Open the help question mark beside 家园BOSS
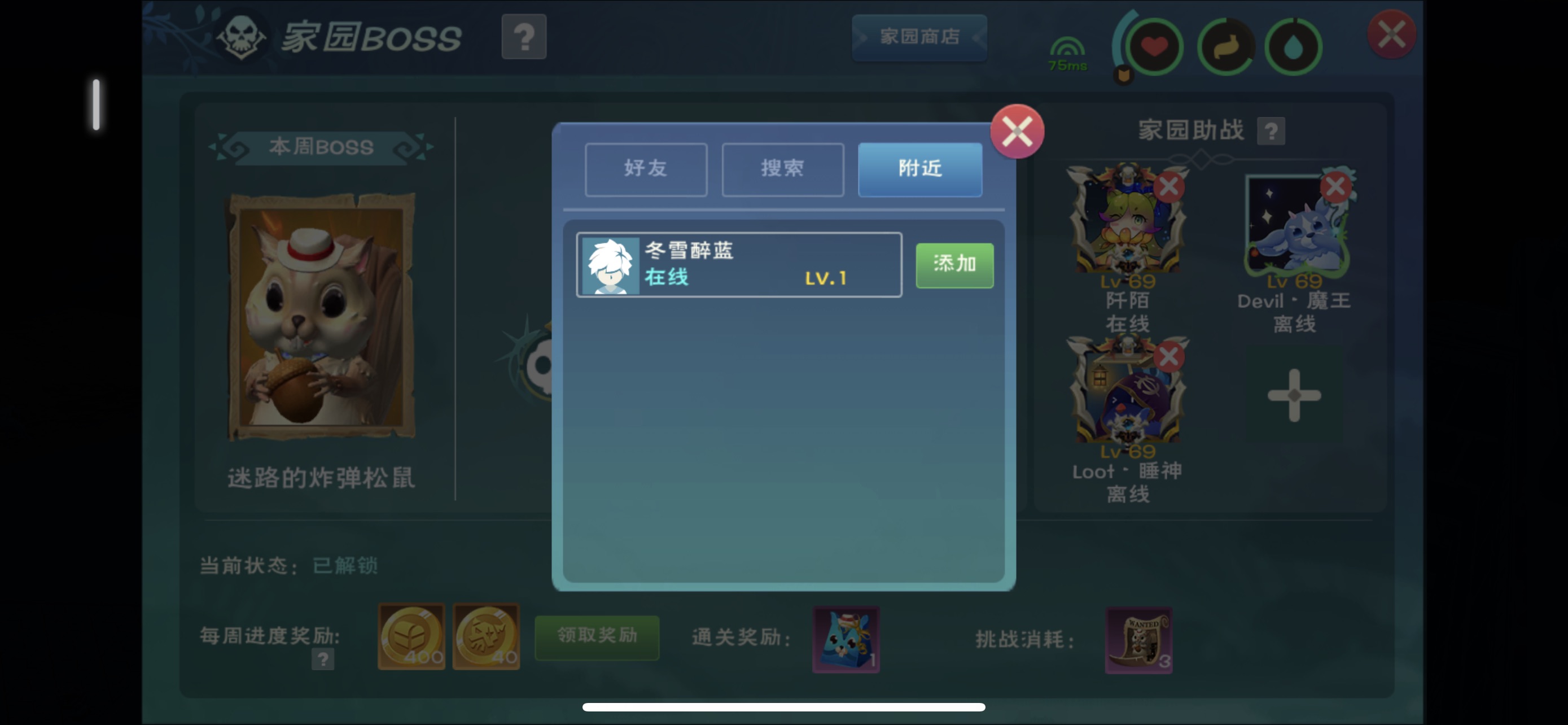1568x725 pixels. (523, 37)
